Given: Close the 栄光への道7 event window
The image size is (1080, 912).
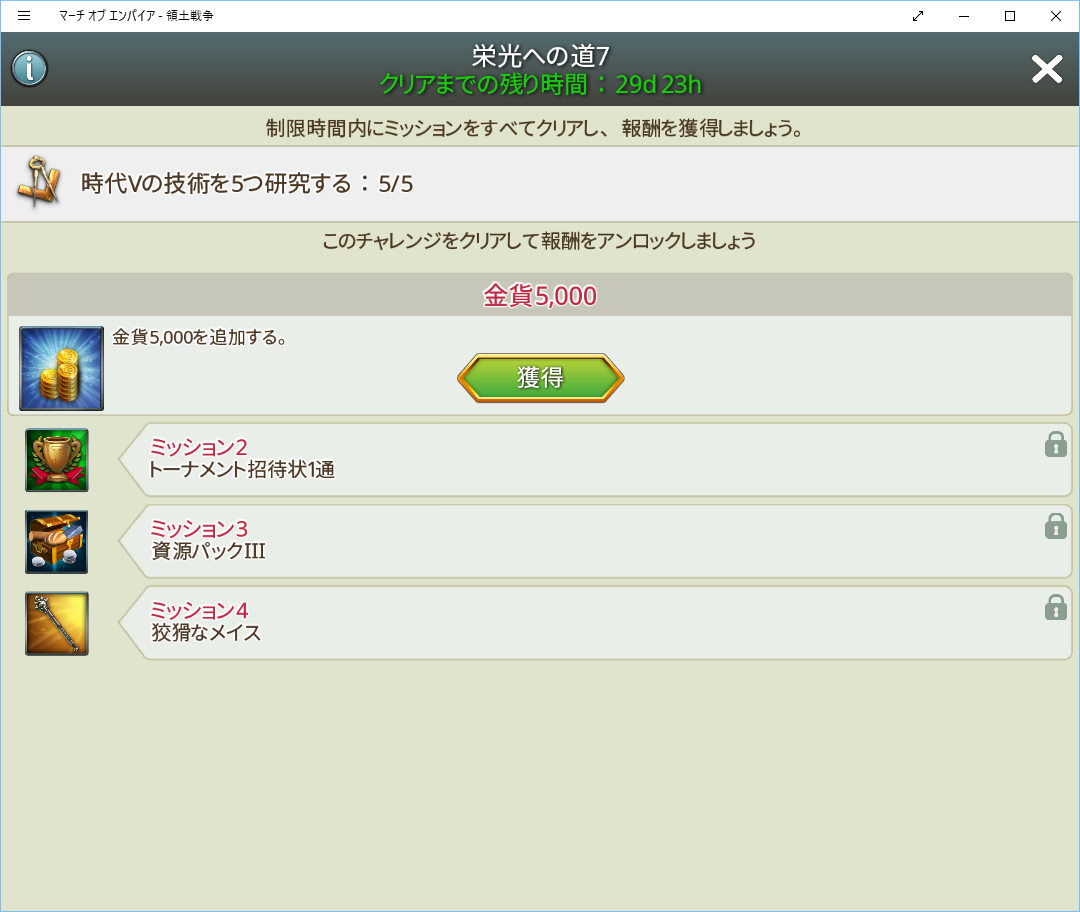Looking at the screenshot, I should [x=1046, y=69].
